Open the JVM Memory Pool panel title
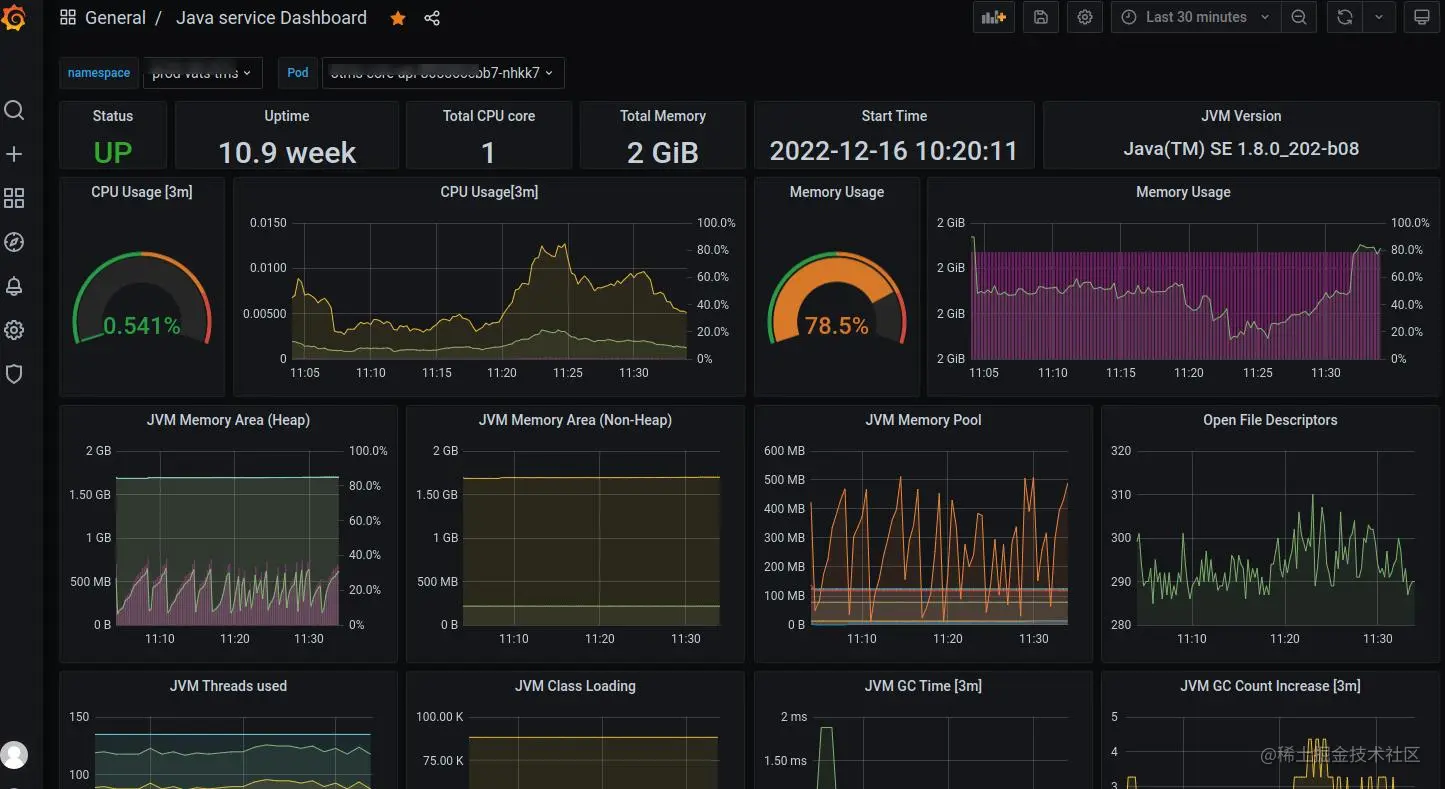The height and width of the screenshot is (789, 1445). point(923,420)
